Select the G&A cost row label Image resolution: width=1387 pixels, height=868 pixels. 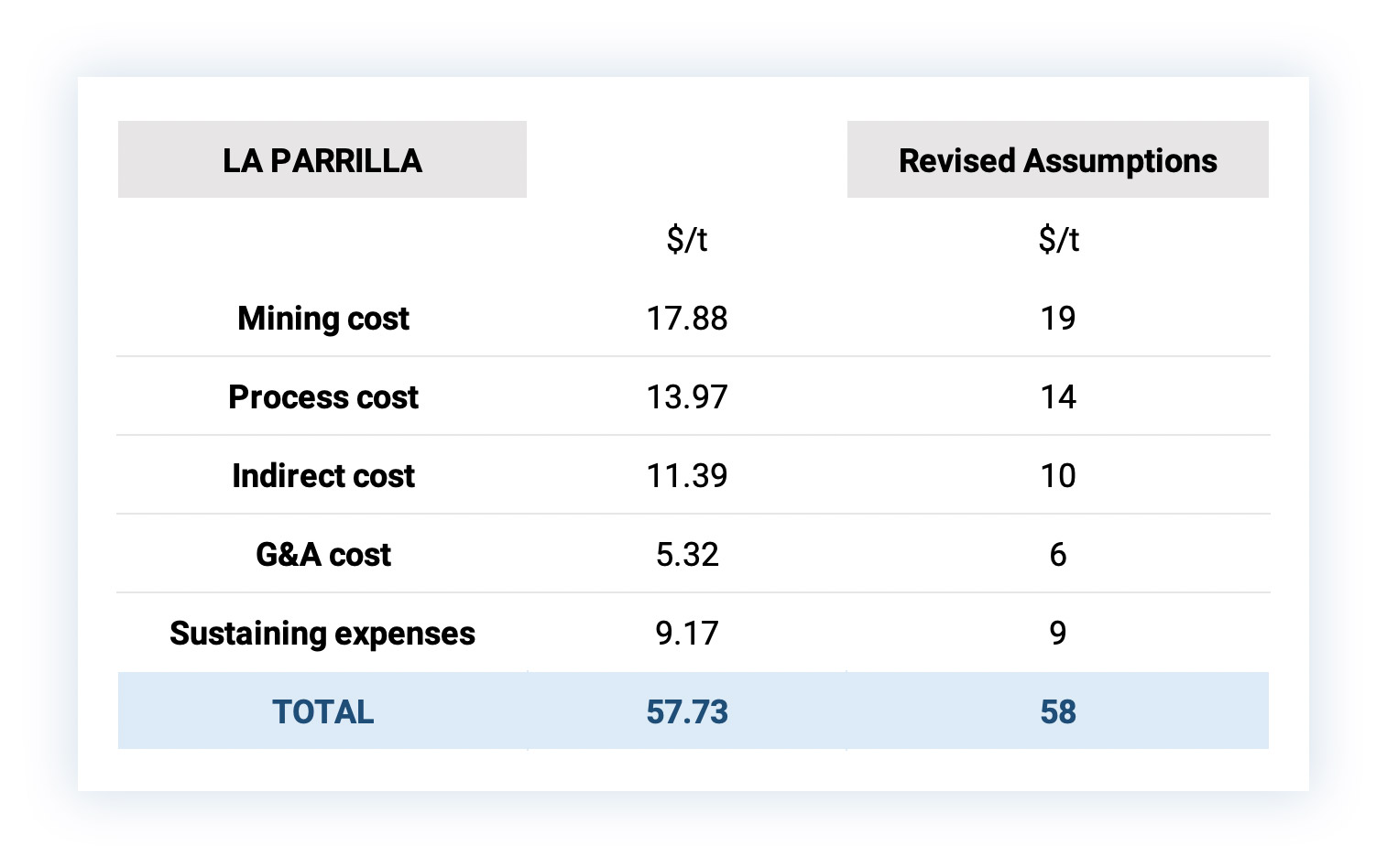point(322,555)
